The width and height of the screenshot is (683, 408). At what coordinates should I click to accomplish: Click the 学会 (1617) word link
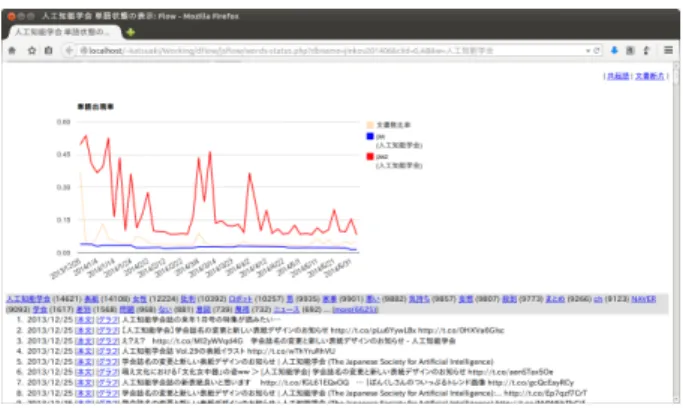pyautogui.click(x=40, y=310)
